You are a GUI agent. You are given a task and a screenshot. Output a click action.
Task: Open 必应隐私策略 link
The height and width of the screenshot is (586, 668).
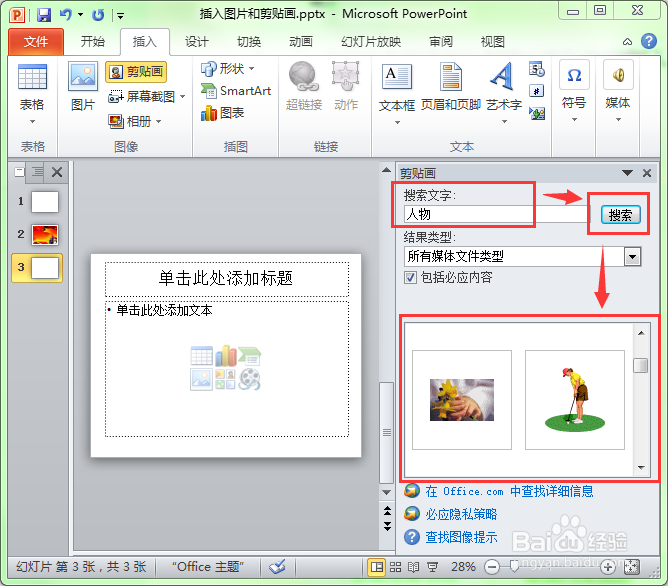point(461,514)
